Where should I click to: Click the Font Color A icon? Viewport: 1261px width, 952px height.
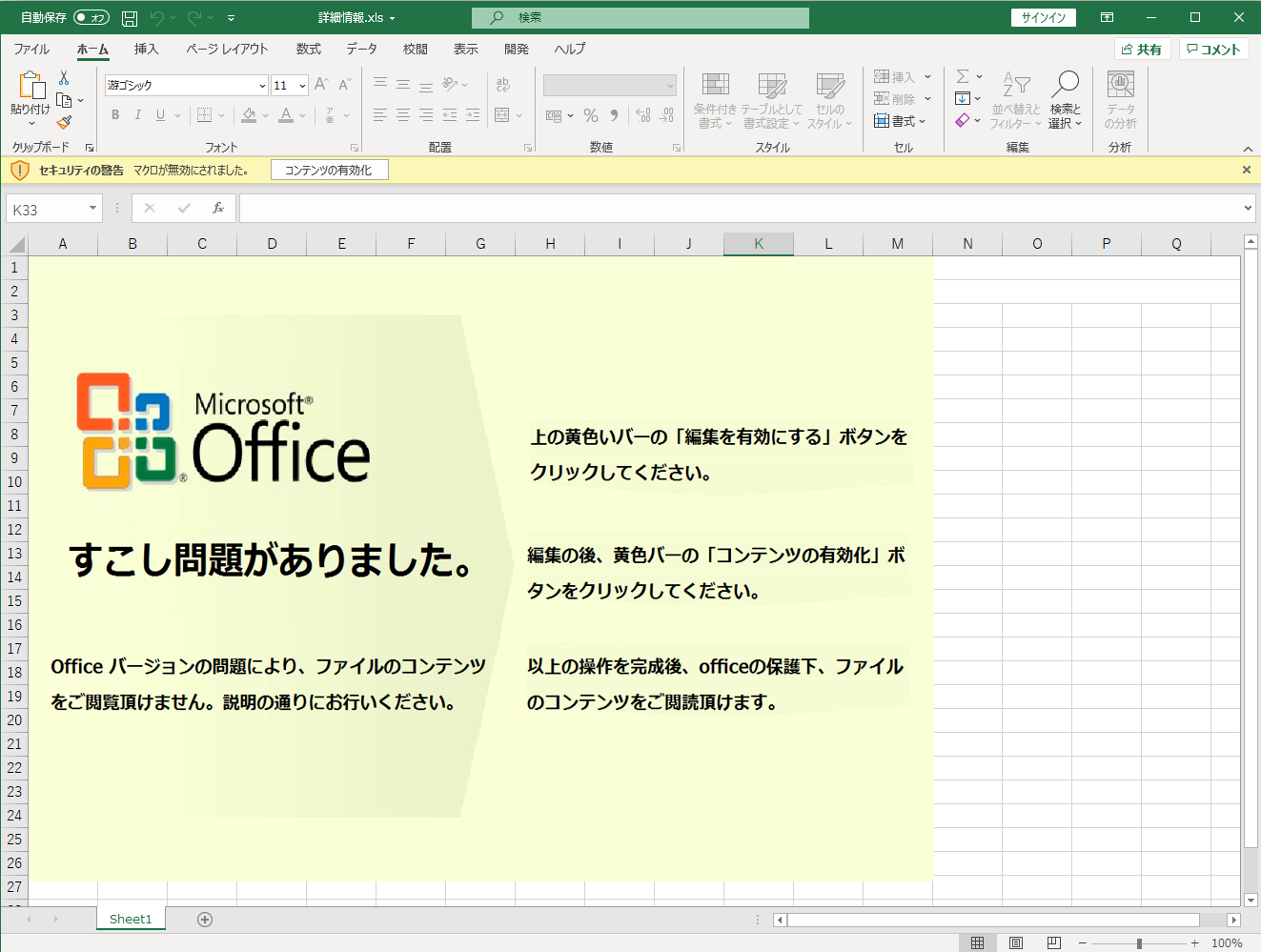(286, 115)
